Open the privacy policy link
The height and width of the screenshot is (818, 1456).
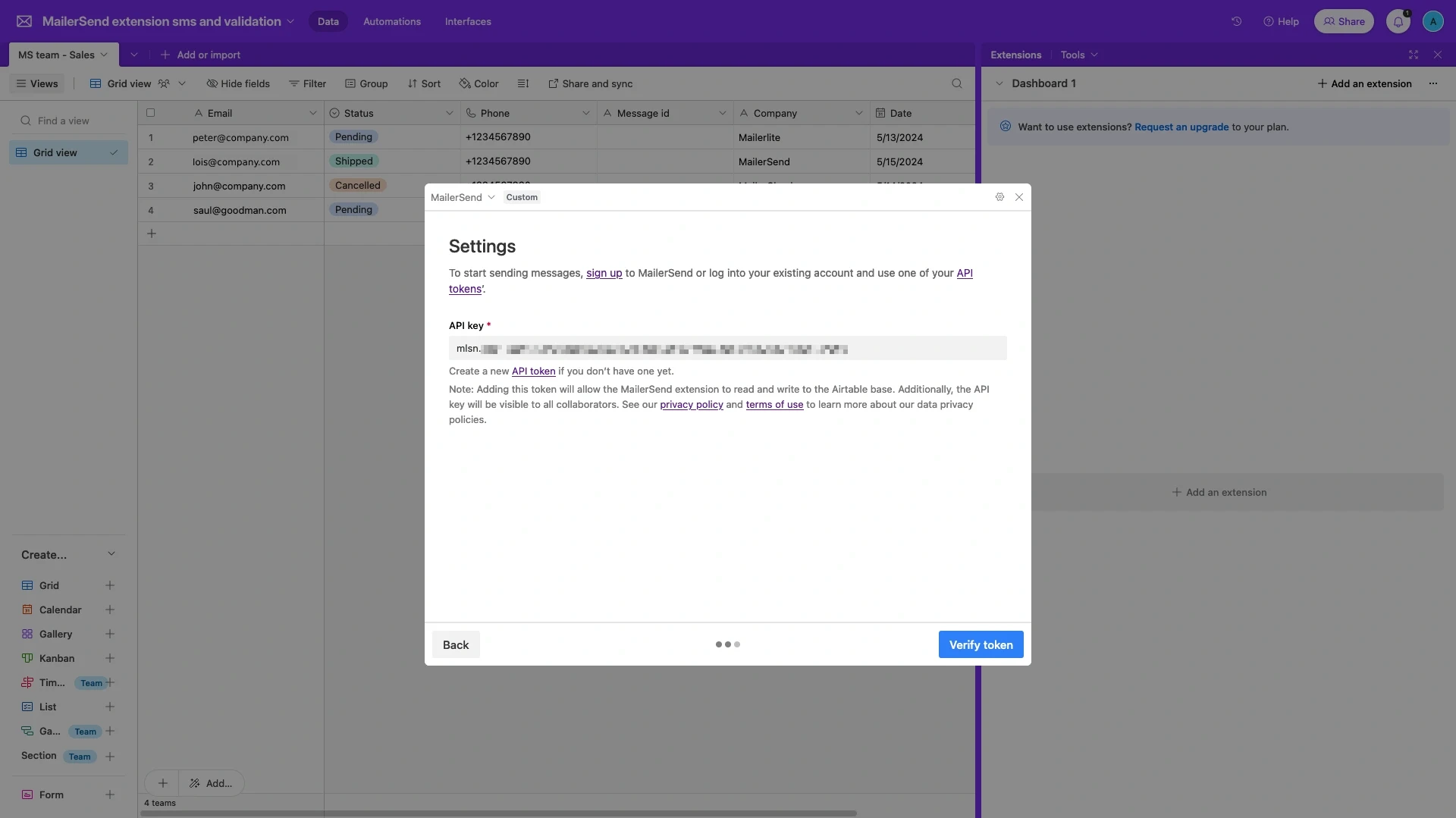691,405
